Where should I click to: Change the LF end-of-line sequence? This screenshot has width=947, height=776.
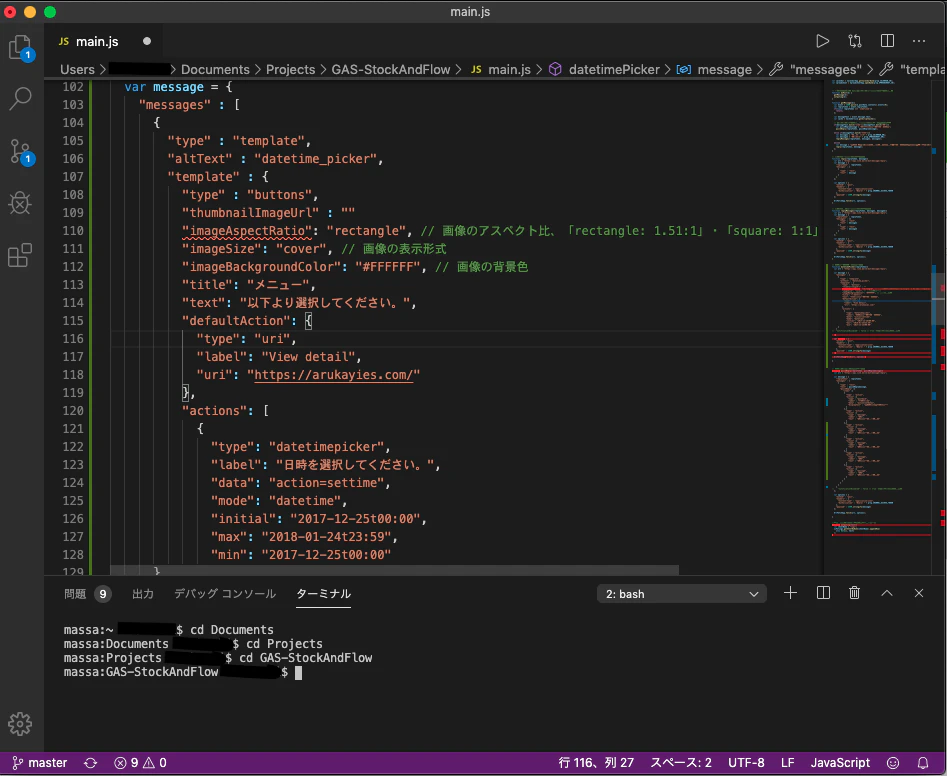788,763
